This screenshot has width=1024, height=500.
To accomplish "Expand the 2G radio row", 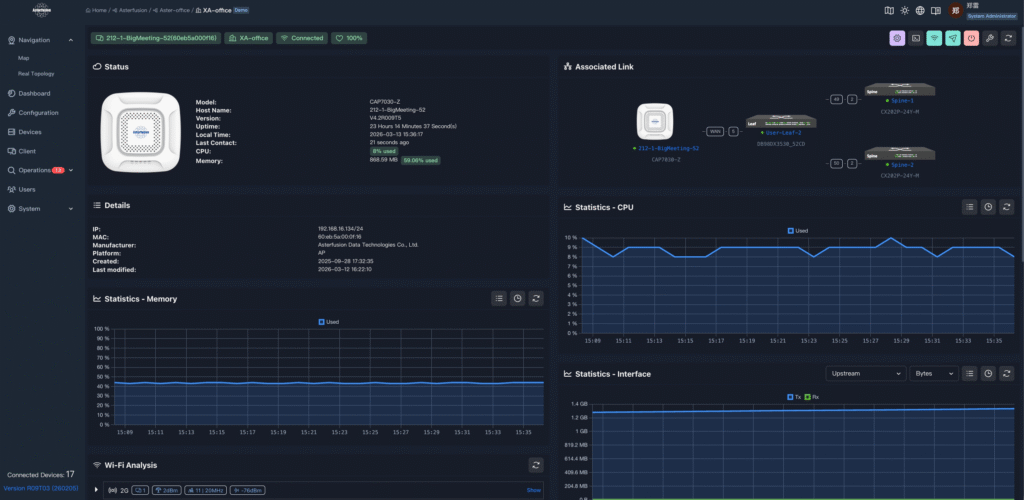I will pyautogui.click(x=96, y=490).
